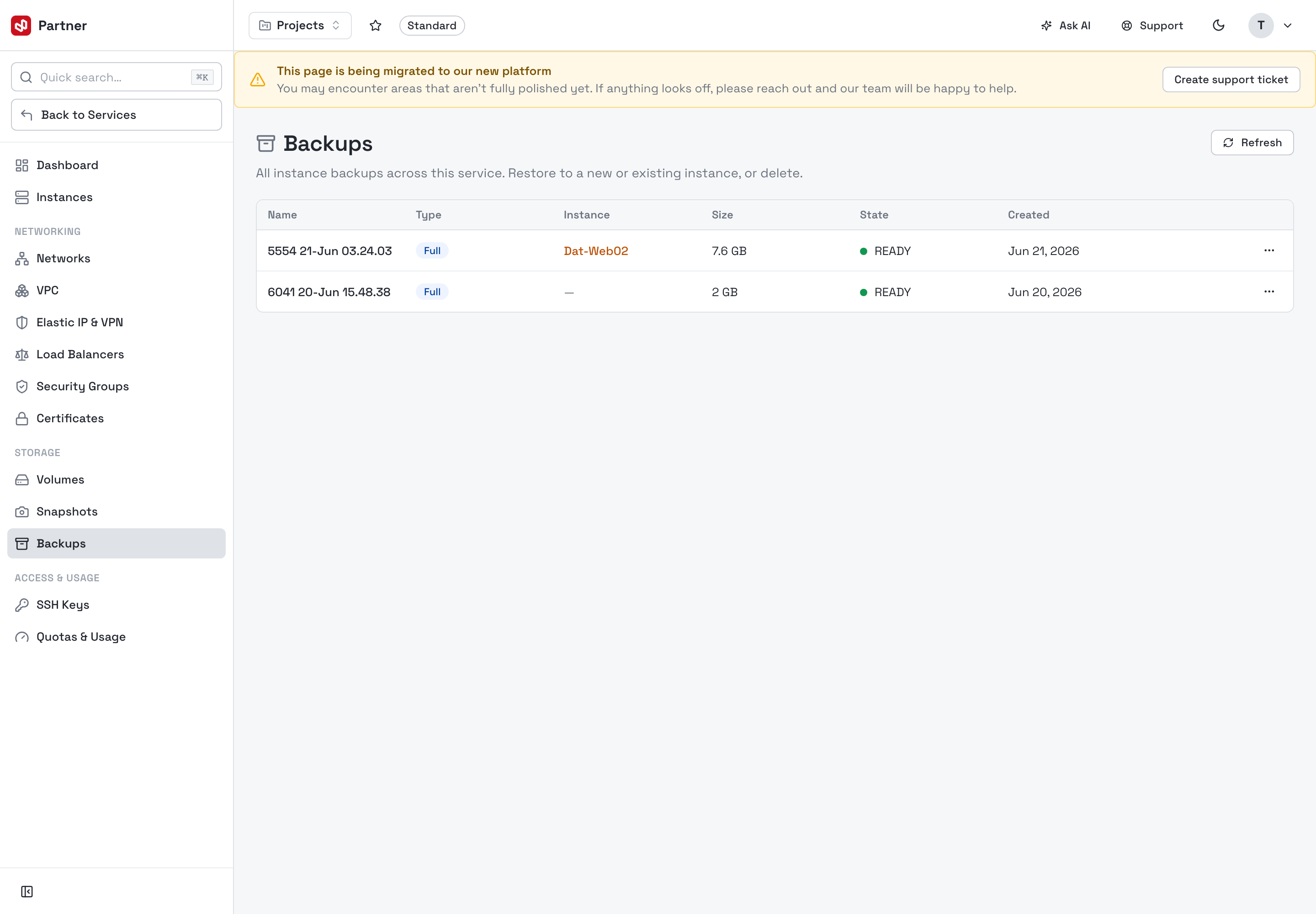Viewport: 1316px width, 914px height.
Task: Collapse the sidebar panel icon
Action: click(x=27, y=891)
